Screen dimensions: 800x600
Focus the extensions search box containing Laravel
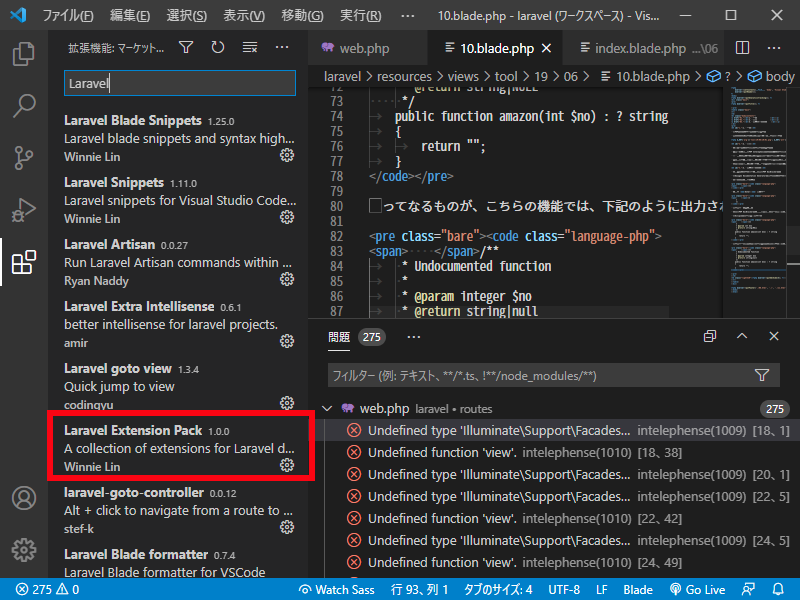180,83
